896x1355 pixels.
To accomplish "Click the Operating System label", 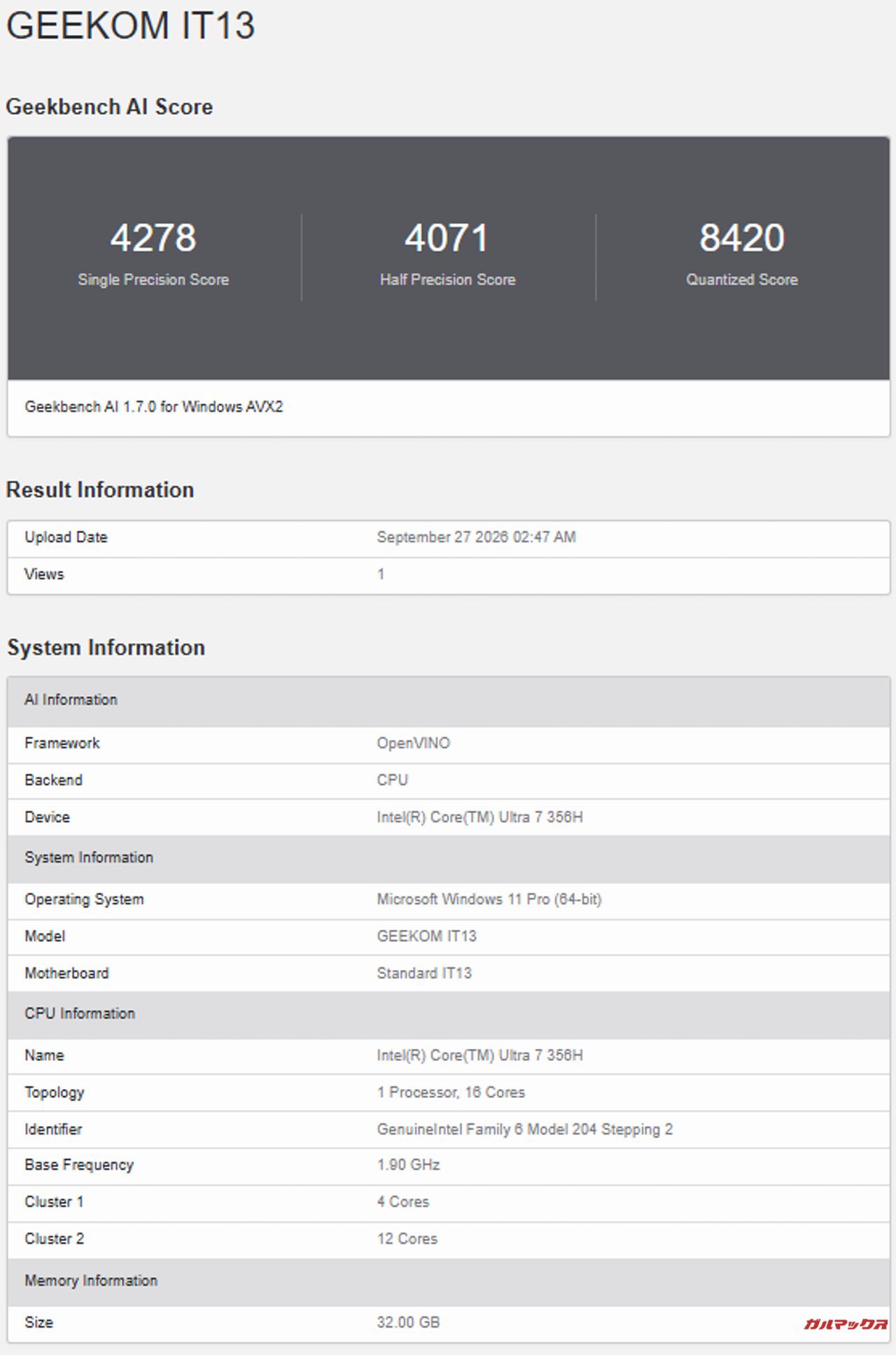I will 84,899.
